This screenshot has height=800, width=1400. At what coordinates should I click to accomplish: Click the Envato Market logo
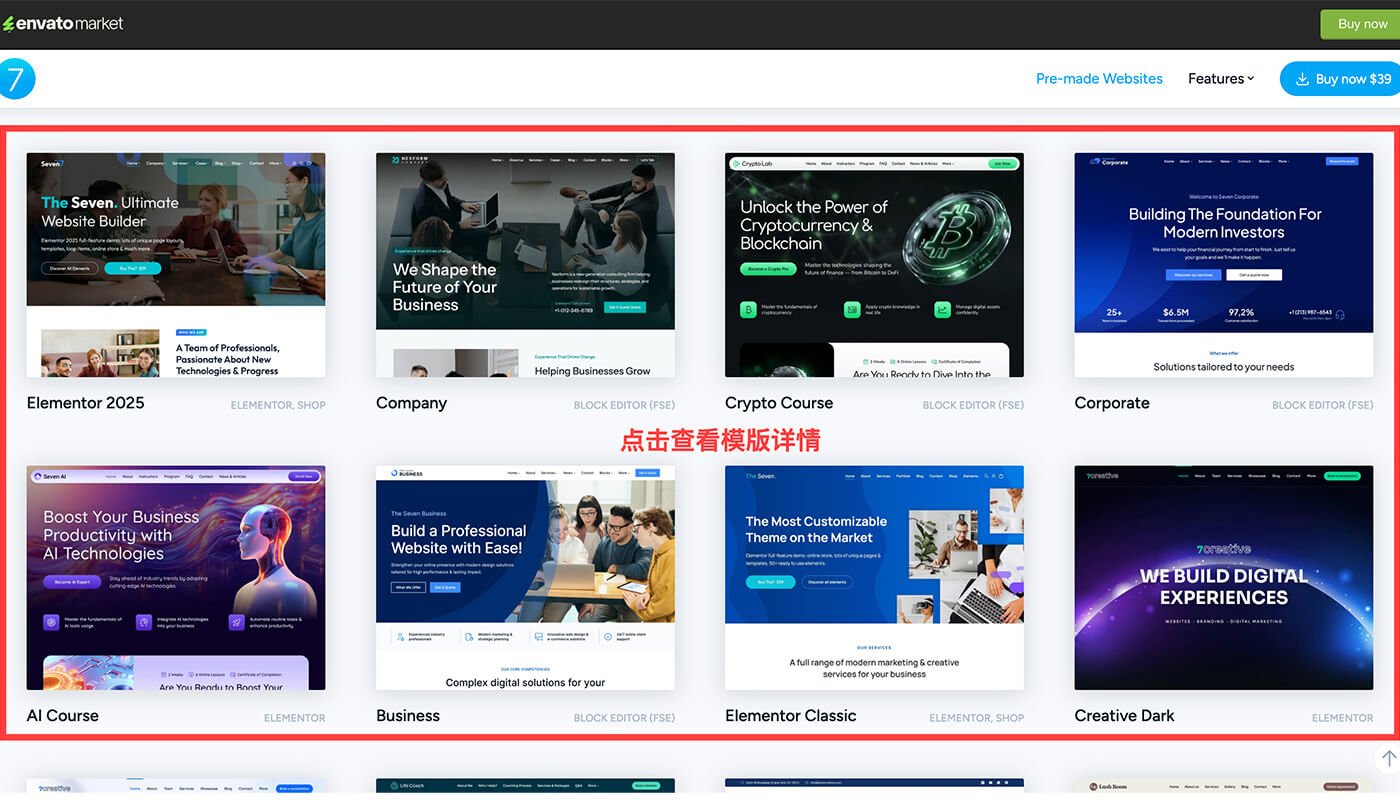pos(63,23)
